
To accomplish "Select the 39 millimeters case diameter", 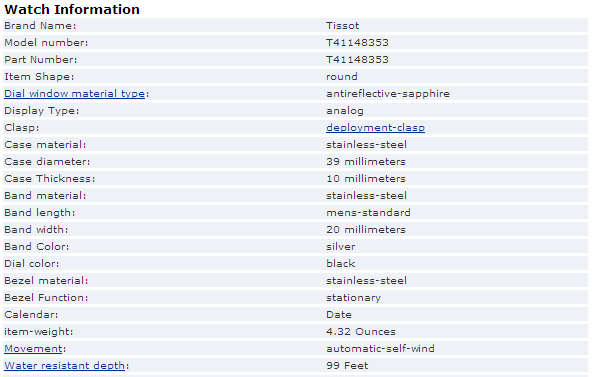I will click(365, 162).
